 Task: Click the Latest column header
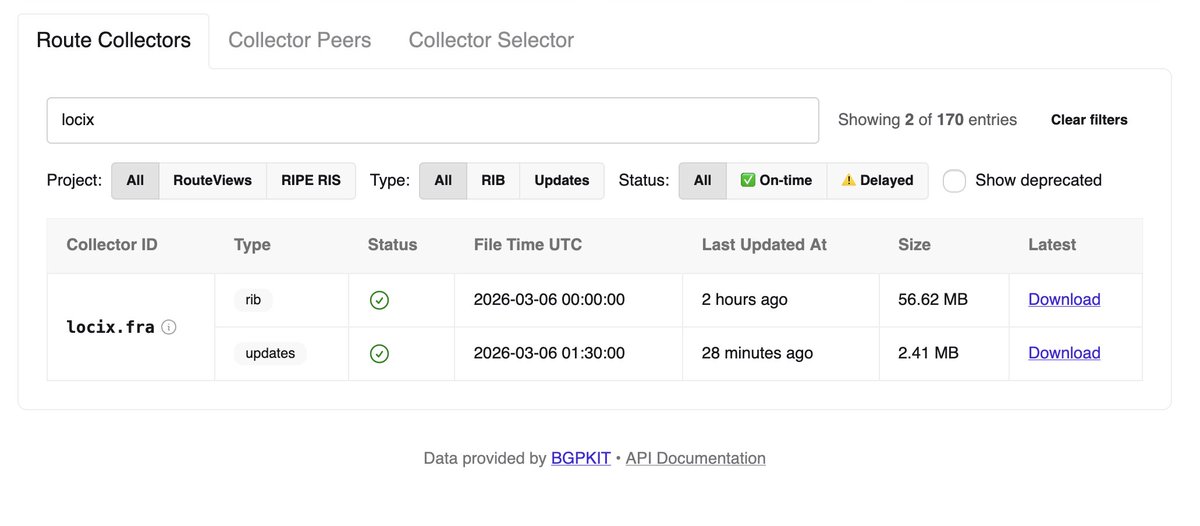pos(1052,245)
